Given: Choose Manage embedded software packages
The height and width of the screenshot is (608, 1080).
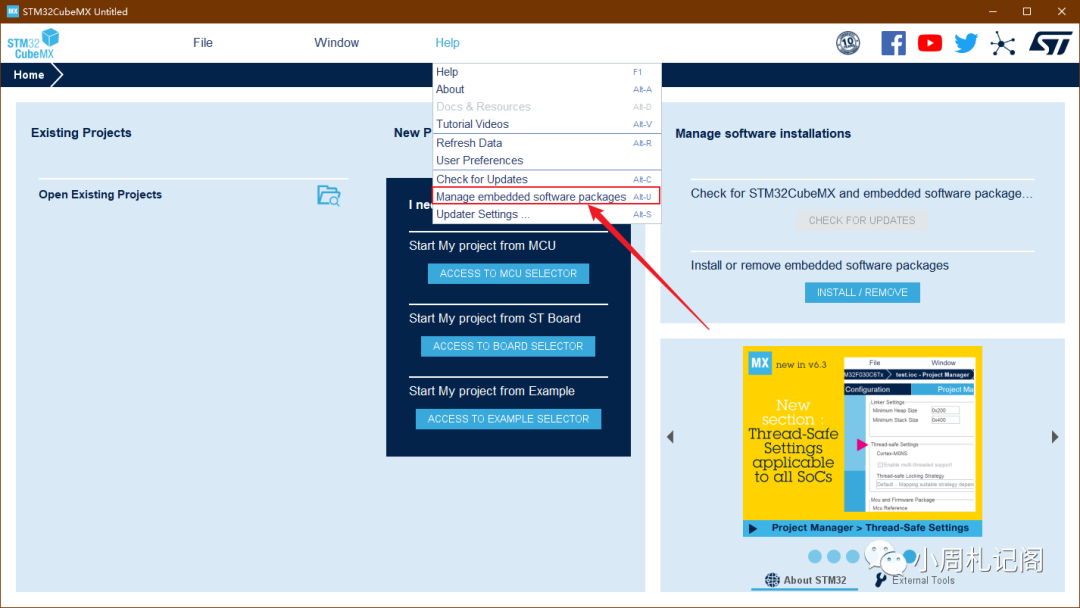Looking at the screenshot, I should (x=547, y=196).
